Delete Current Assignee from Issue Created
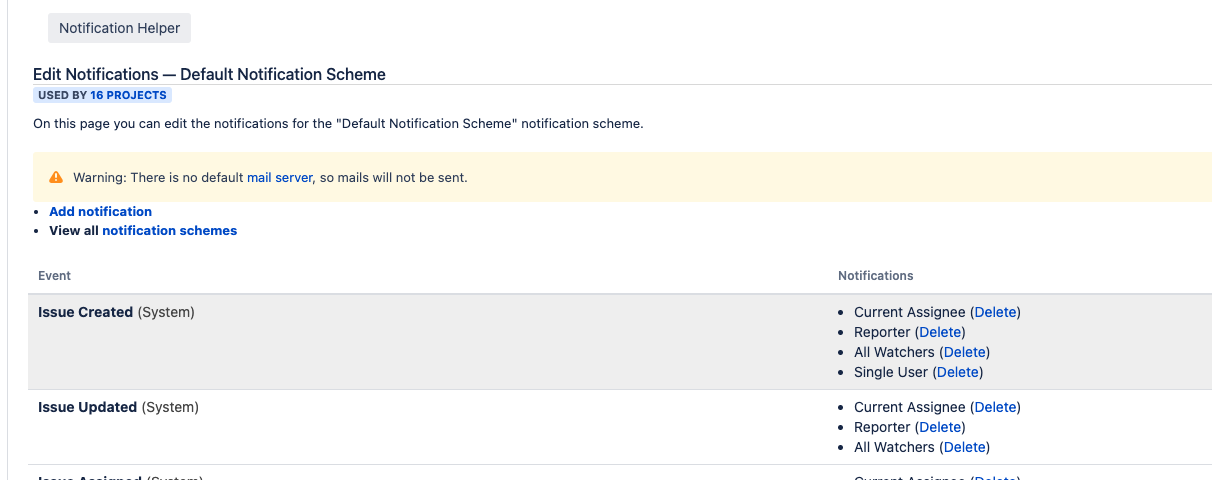Image resolution: width=1212 pixels, height=480 pixels. pos(995,312)
